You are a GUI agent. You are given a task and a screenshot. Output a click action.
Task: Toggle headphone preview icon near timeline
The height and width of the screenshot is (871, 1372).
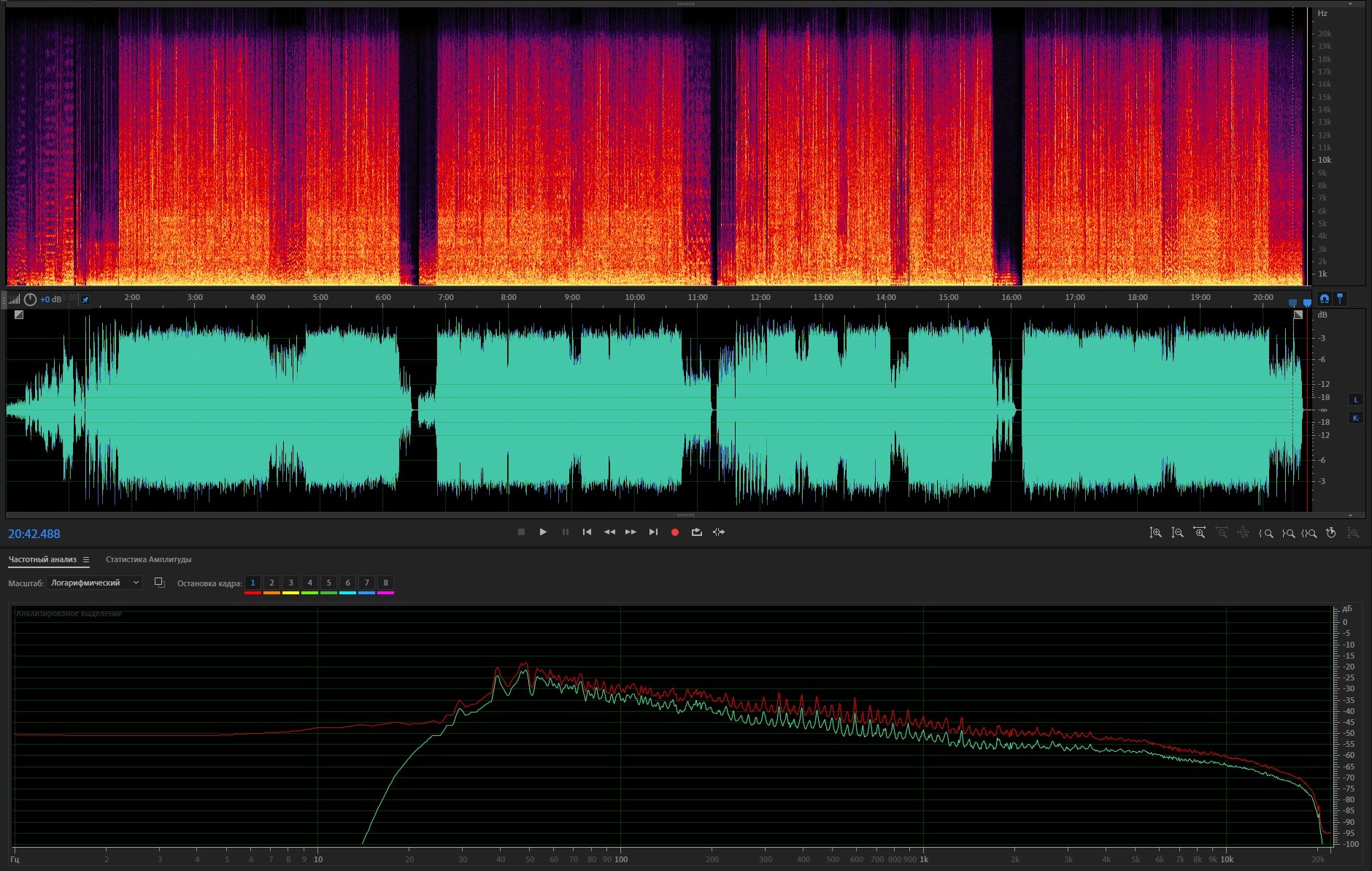pos(1325,299)
